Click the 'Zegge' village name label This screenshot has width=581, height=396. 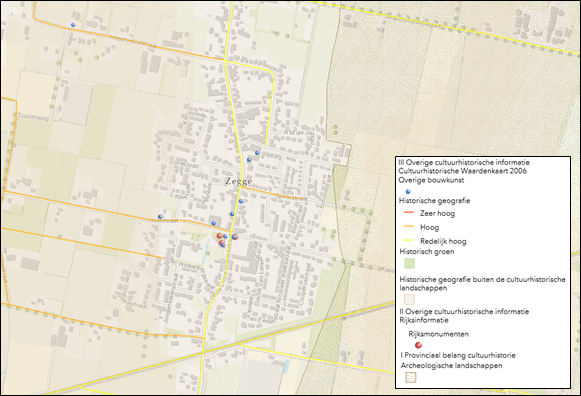click(x=239, y=181)
